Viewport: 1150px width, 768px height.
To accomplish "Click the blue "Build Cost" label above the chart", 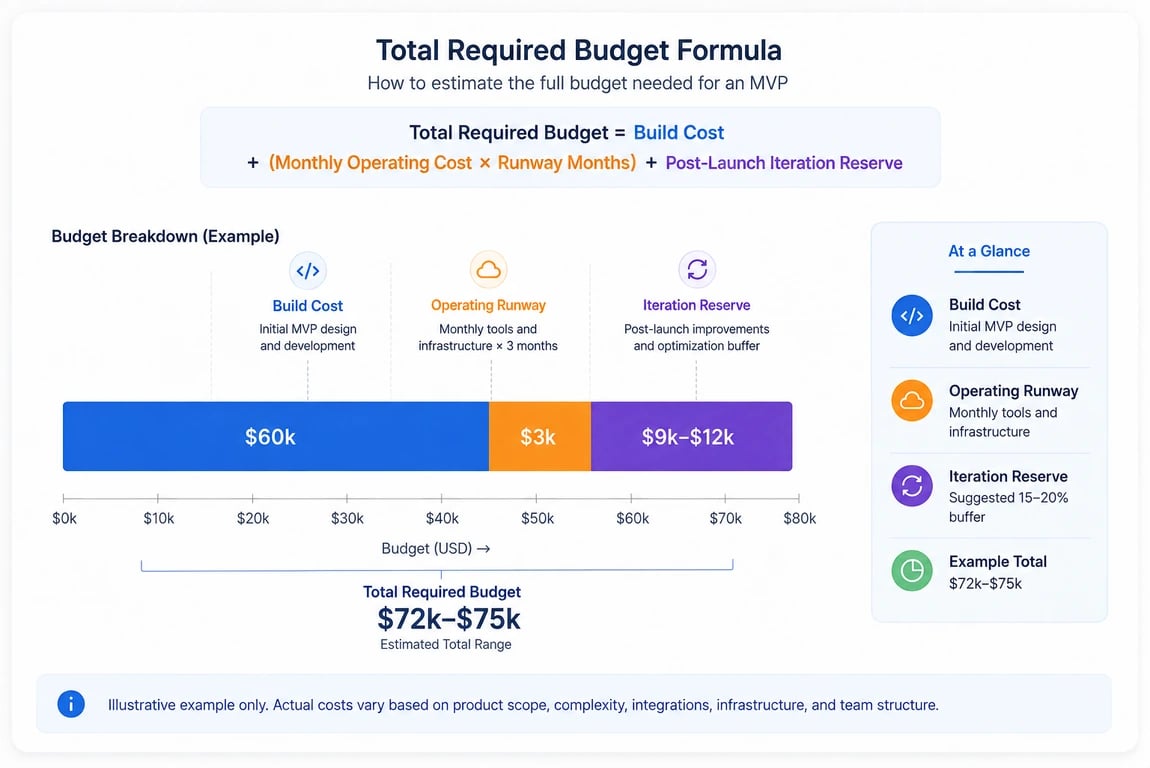I will 308,306.
